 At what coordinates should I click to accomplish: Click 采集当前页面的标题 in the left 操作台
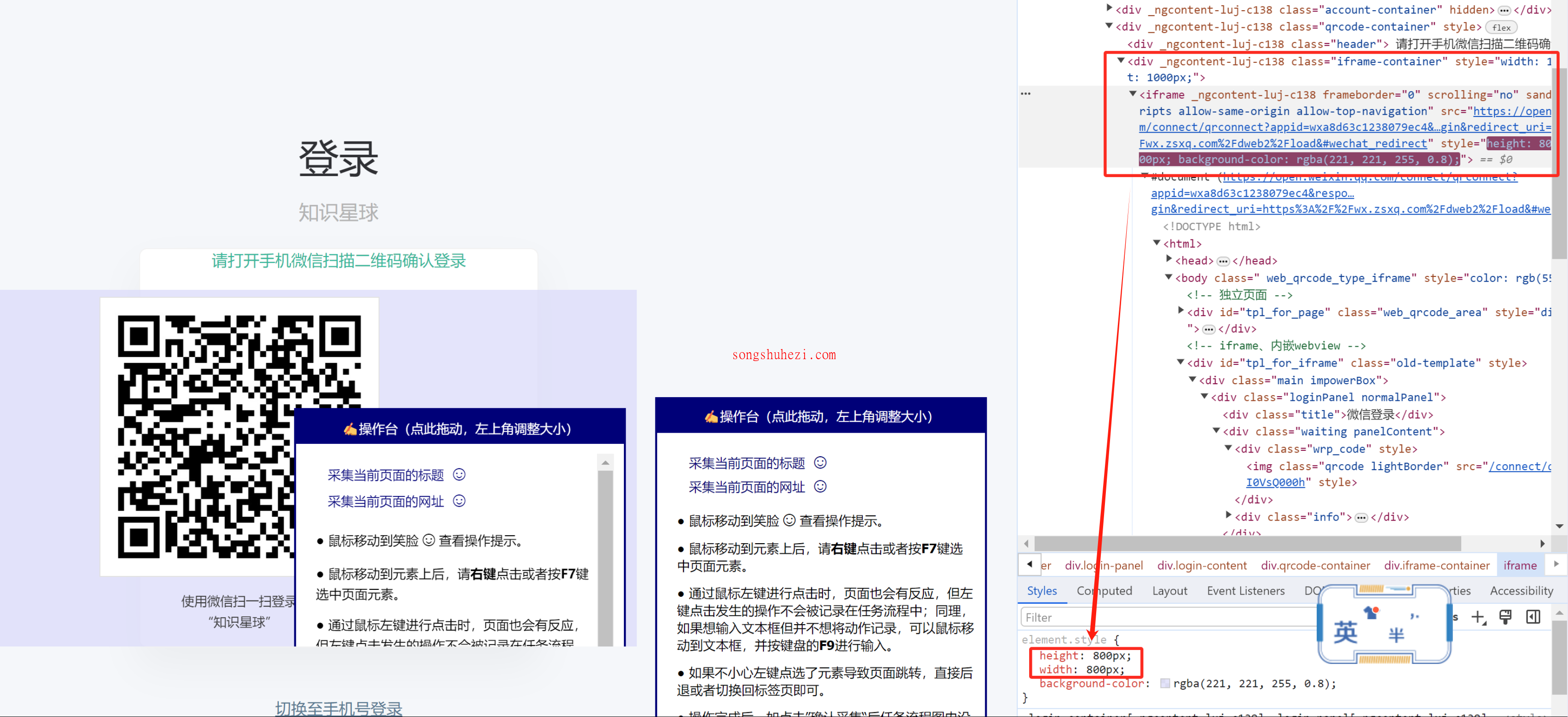[x=385, y=475]
